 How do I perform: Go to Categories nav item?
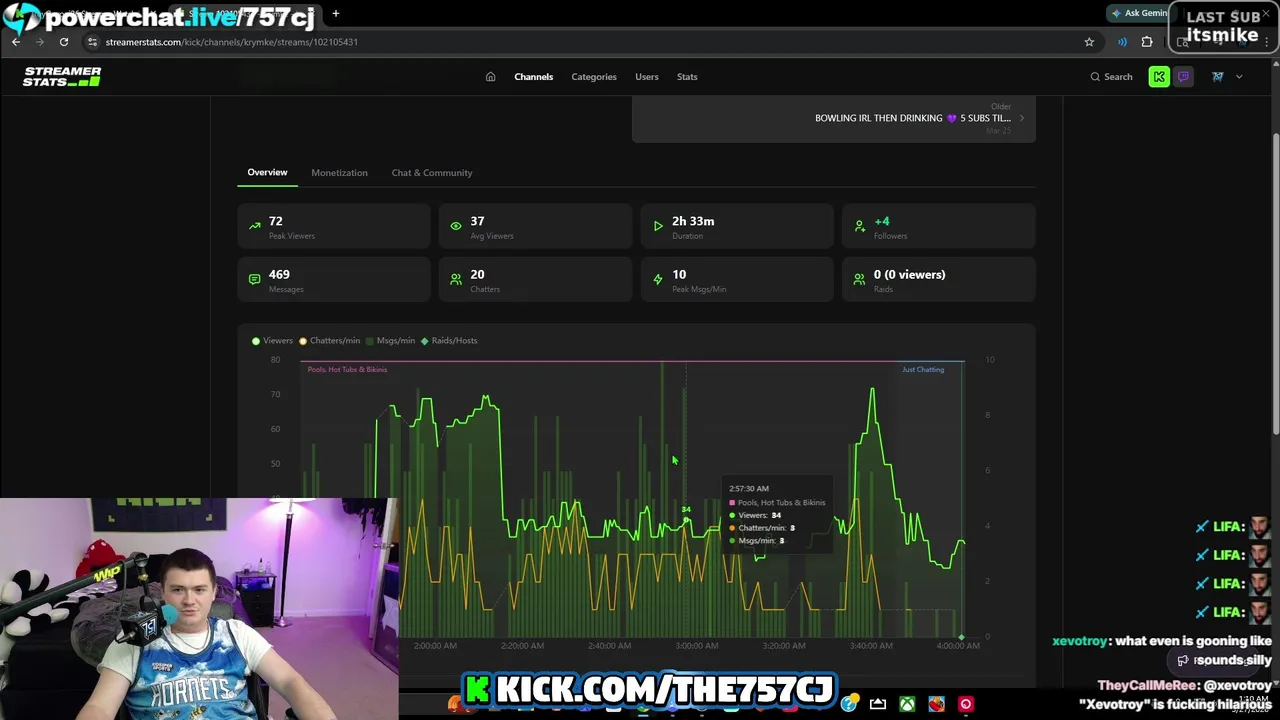[x=594, y=77]
